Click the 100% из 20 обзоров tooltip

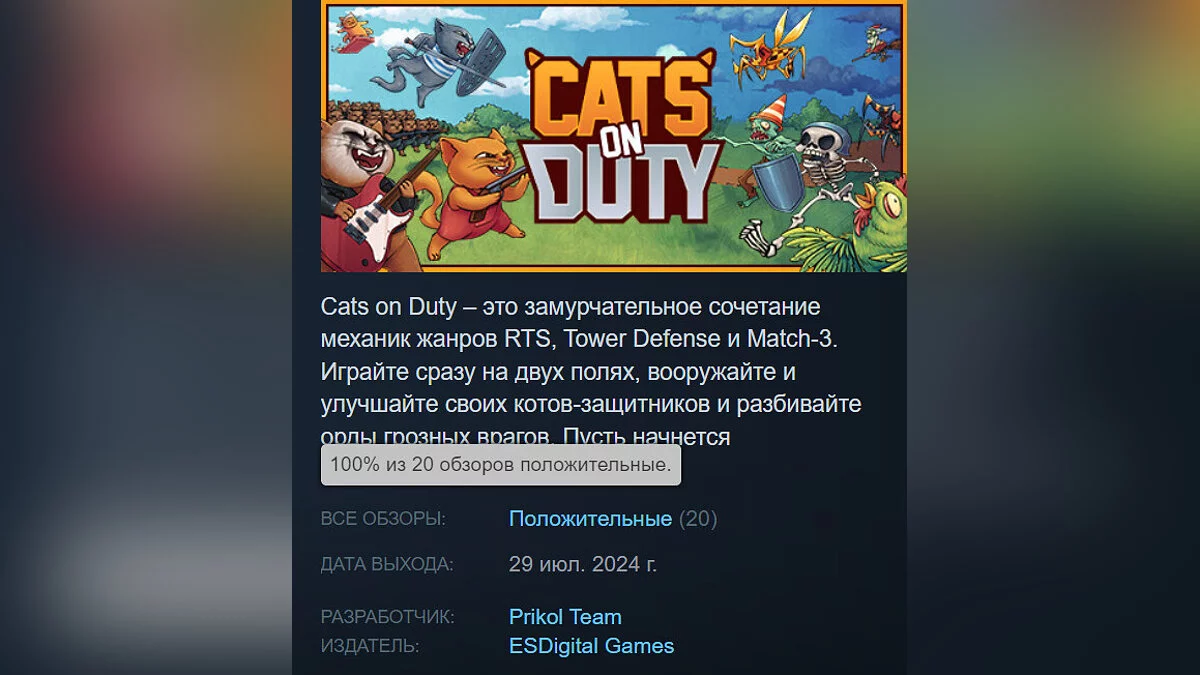[x=501, y=465]
